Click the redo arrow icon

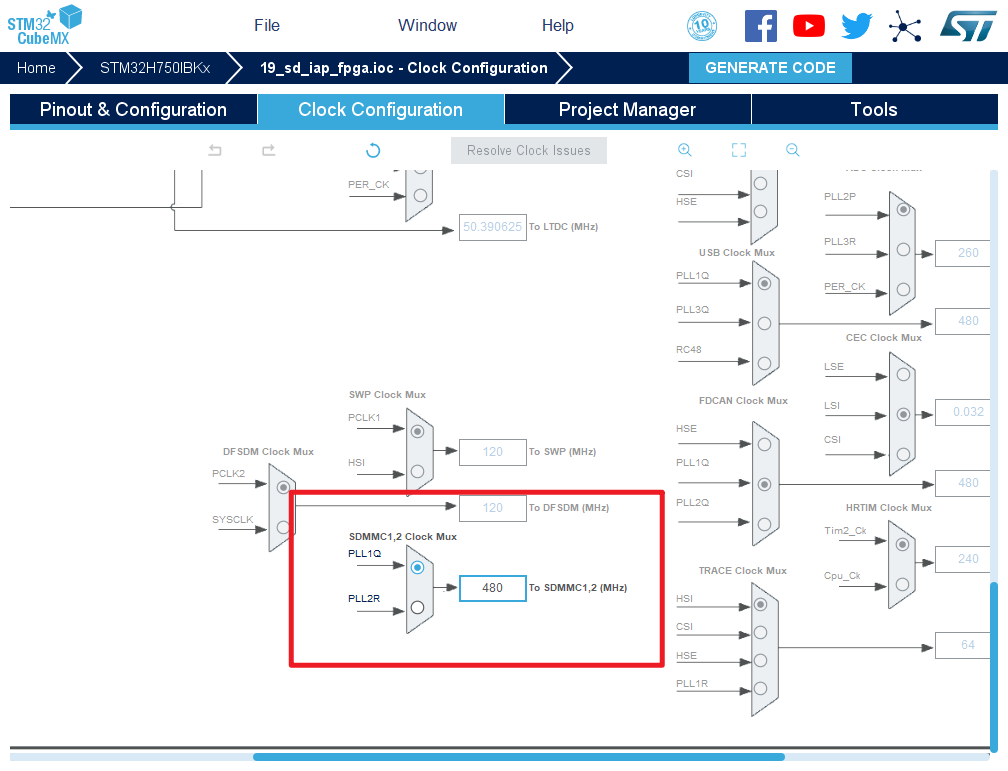[268, 150]
